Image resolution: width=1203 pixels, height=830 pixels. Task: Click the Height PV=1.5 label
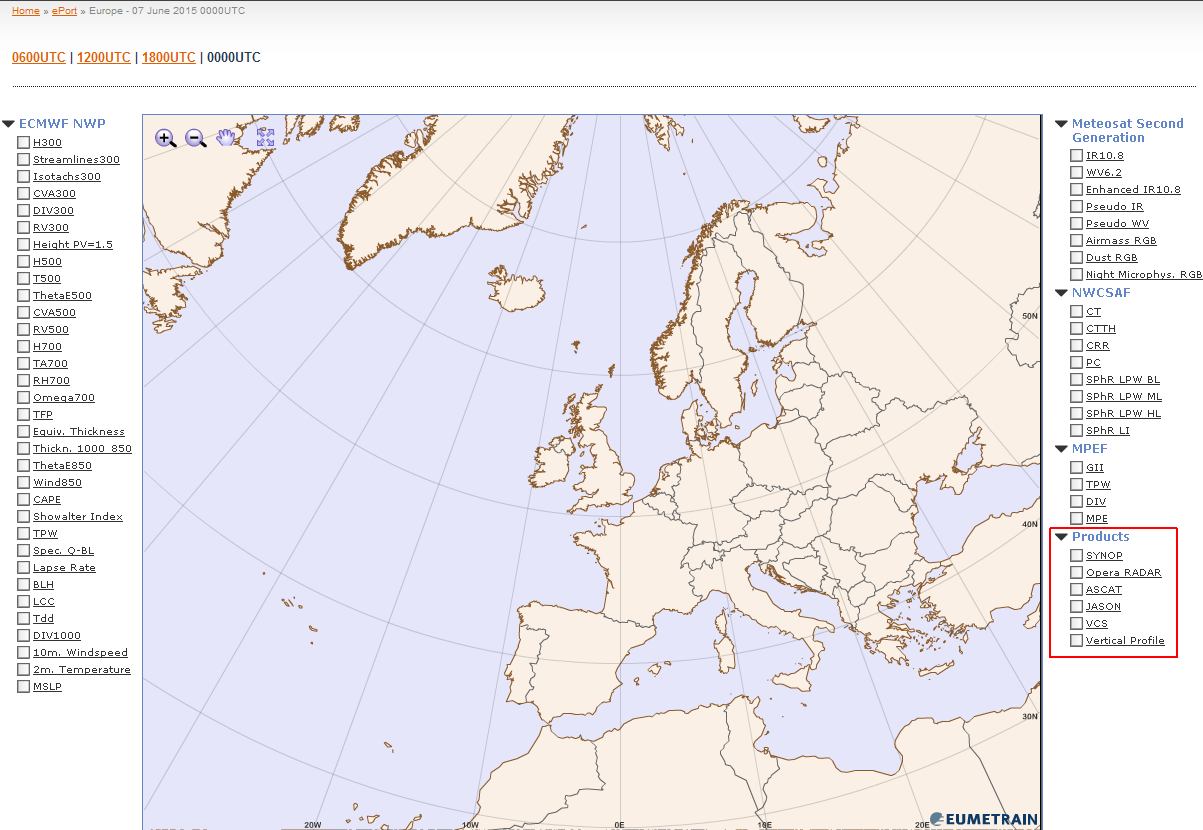coord(73,245)
